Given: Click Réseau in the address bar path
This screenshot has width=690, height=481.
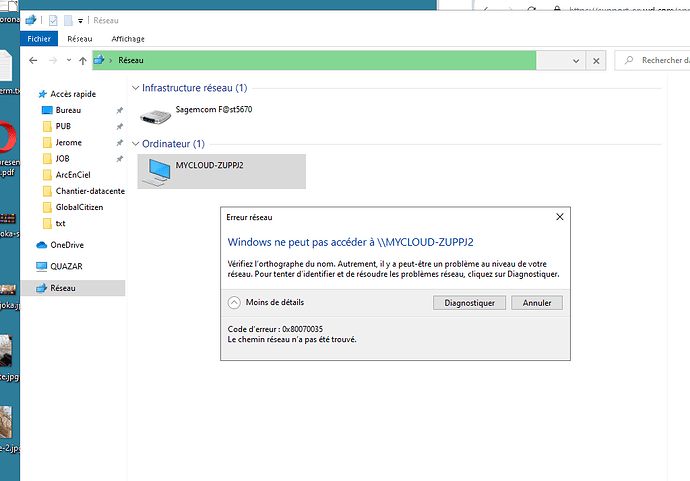Looking at the screenshot, I should pos(131,60).
